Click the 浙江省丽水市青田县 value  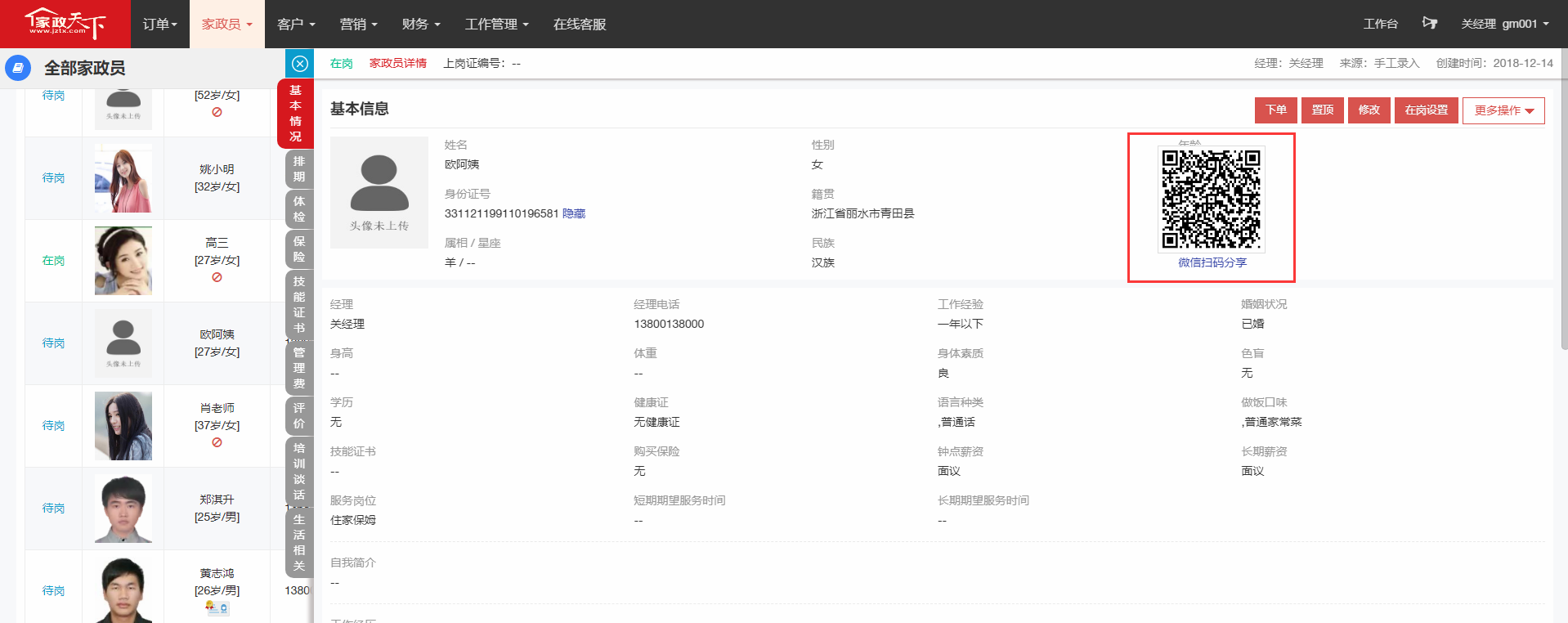click(x=862, y=213)
